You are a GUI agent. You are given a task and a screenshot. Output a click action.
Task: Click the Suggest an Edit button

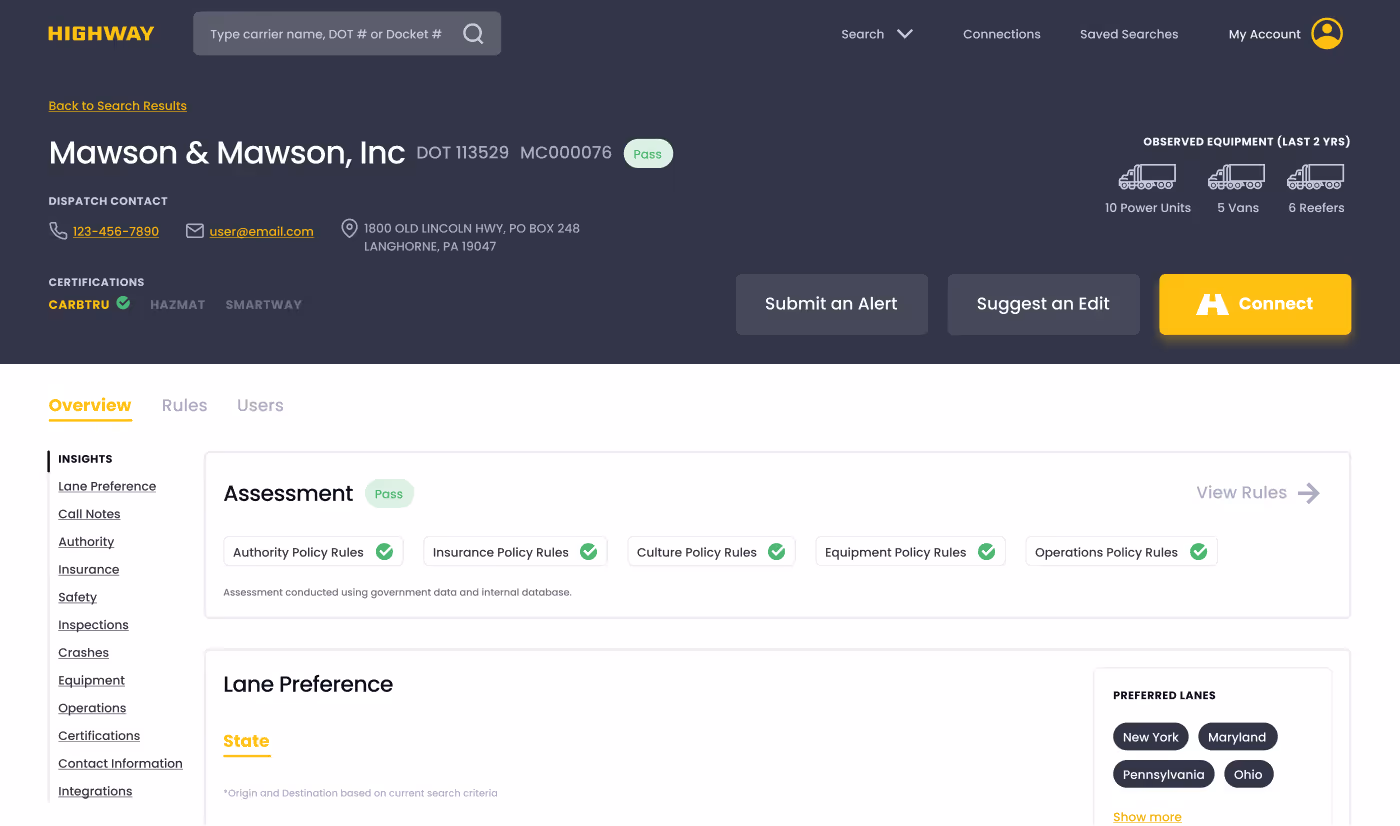(1044, 304)
